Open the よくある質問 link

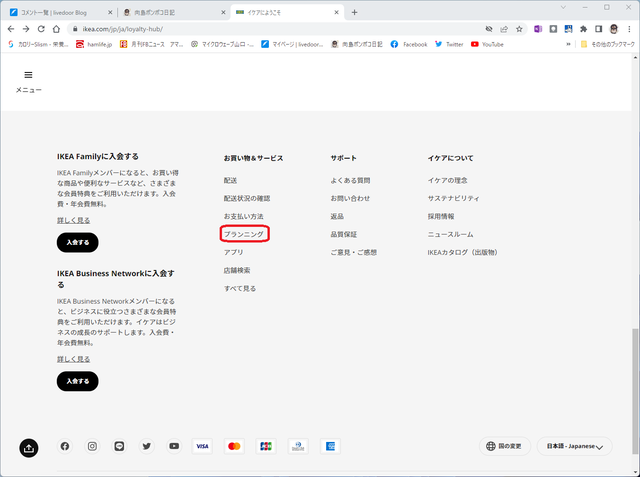pos(350,180)
